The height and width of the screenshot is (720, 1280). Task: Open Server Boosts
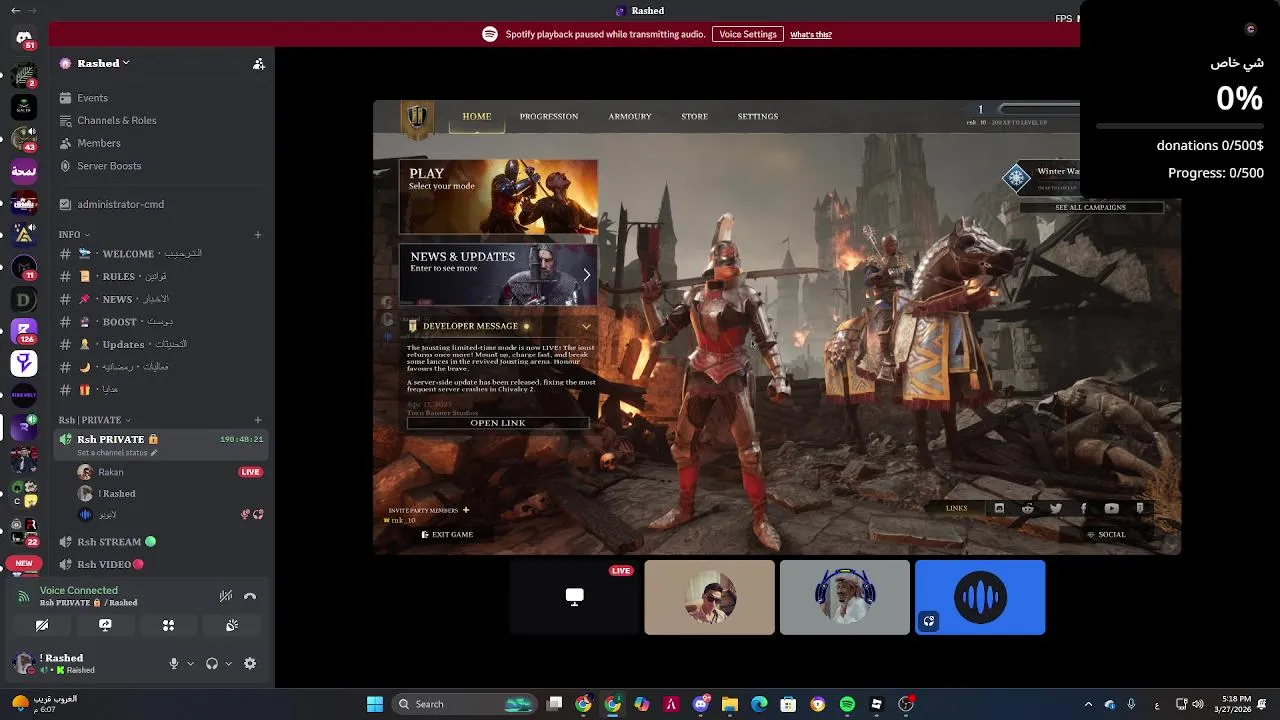[x=162, y=166]
